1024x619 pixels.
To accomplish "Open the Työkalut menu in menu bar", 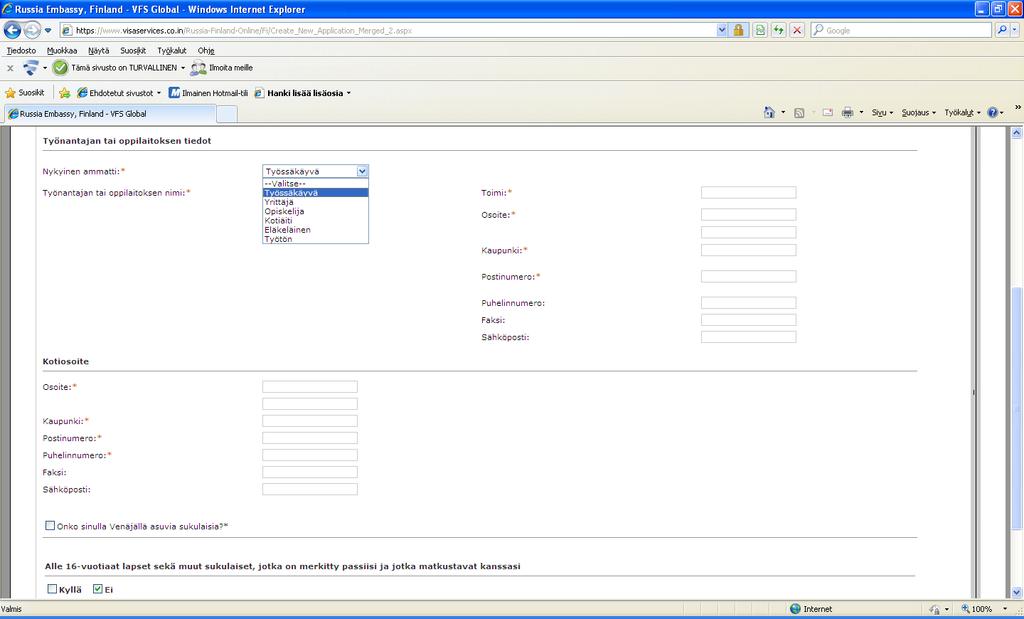I will click(x=172, y=50).
